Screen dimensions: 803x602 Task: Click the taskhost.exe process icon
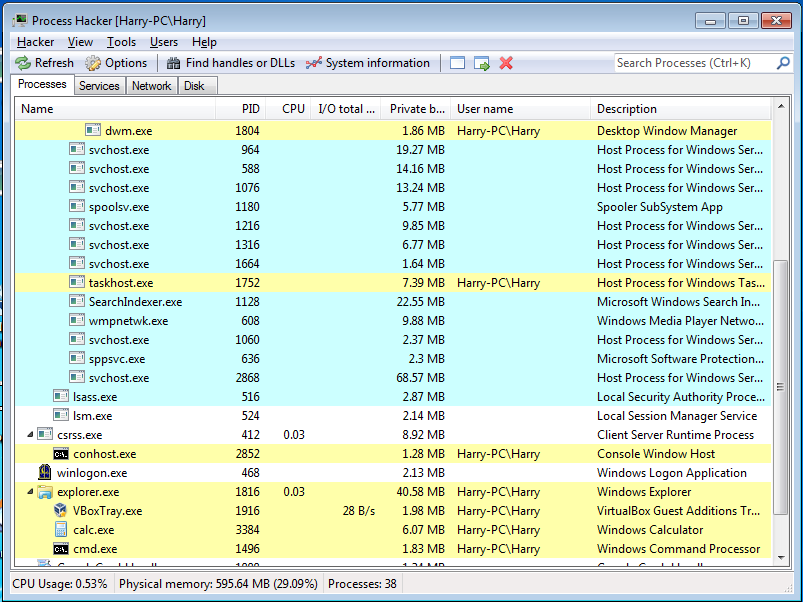click(77, 282)
